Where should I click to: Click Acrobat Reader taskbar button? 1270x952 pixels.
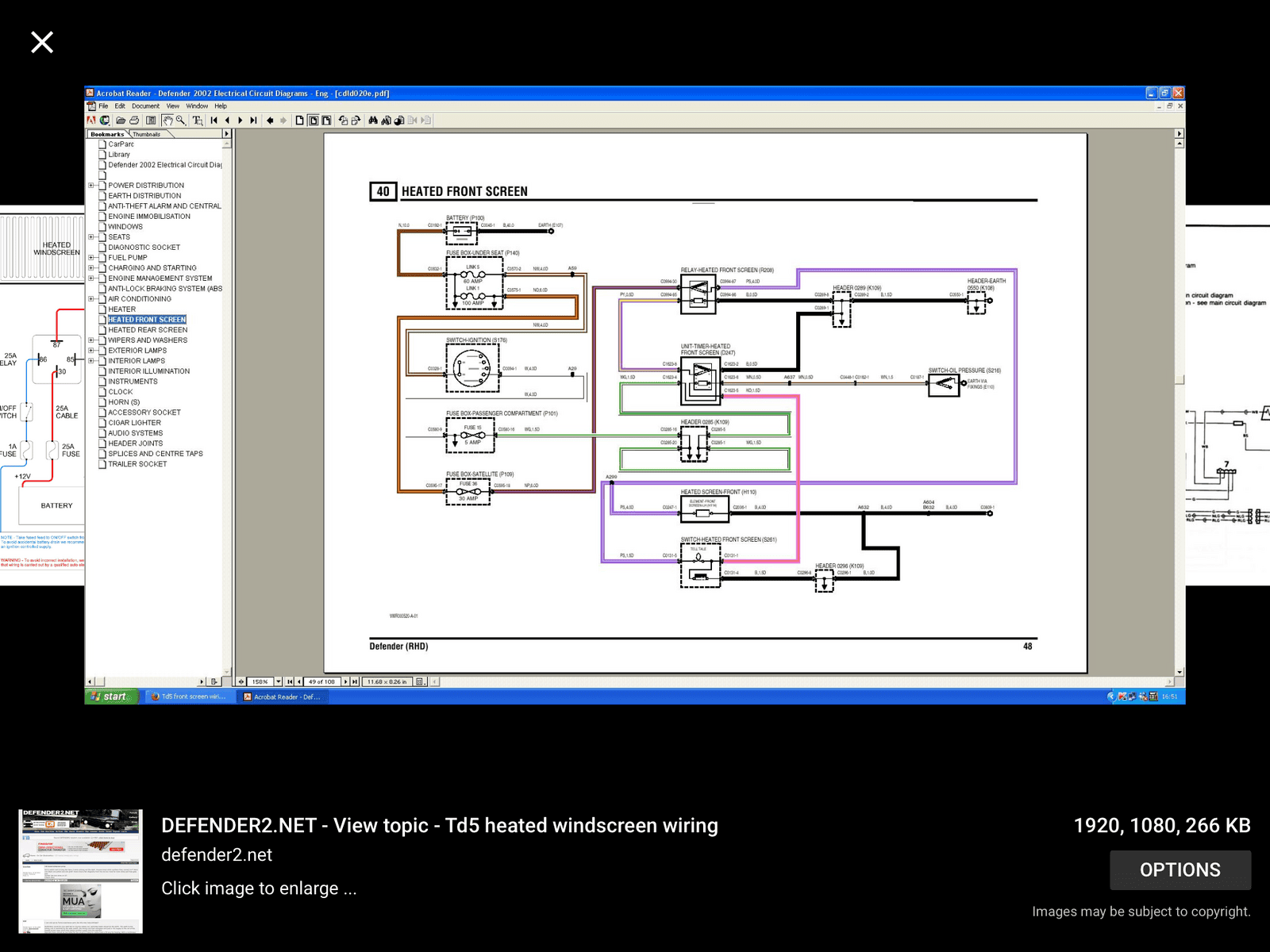tap(283, 697)
